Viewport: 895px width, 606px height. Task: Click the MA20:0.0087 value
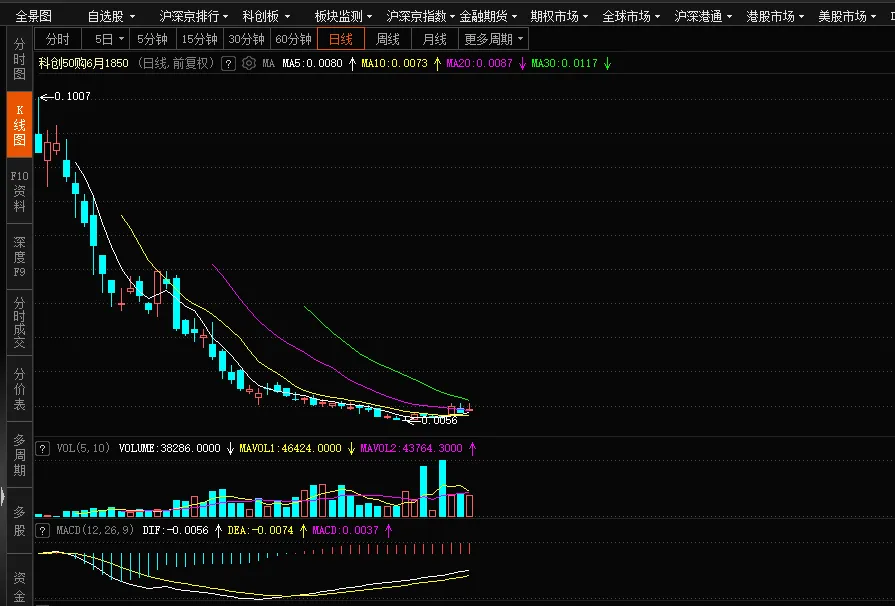click(479, 63)
